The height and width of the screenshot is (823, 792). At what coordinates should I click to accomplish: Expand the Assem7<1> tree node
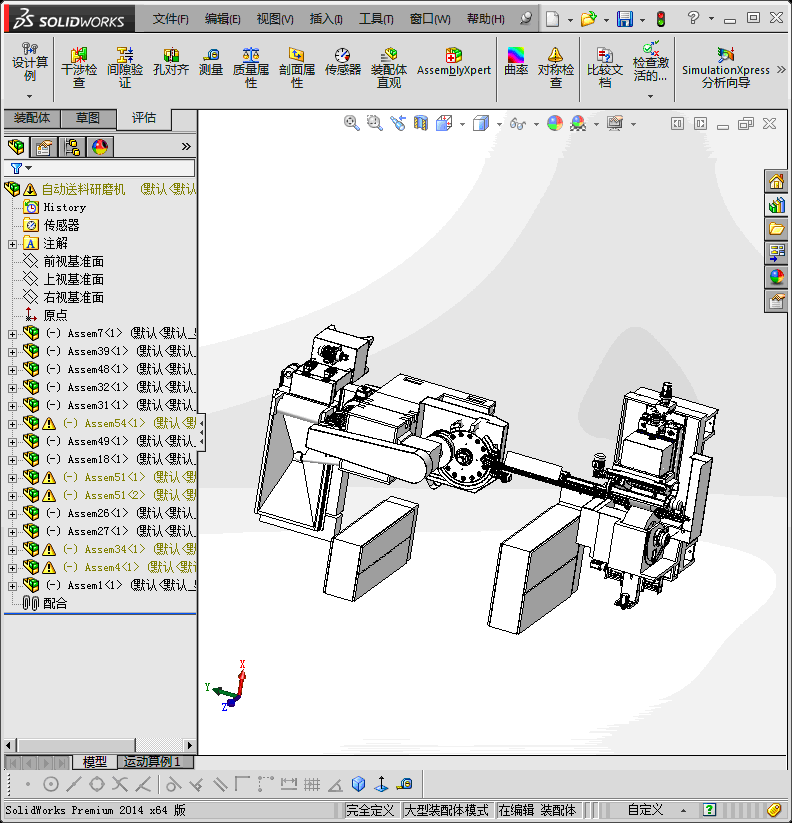pos(13,334)
